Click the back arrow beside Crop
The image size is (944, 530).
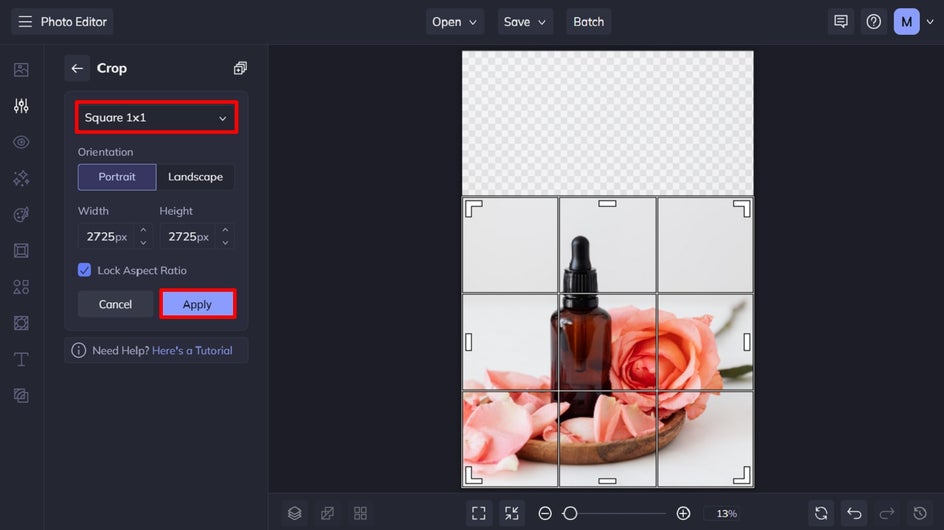point(77,68)
